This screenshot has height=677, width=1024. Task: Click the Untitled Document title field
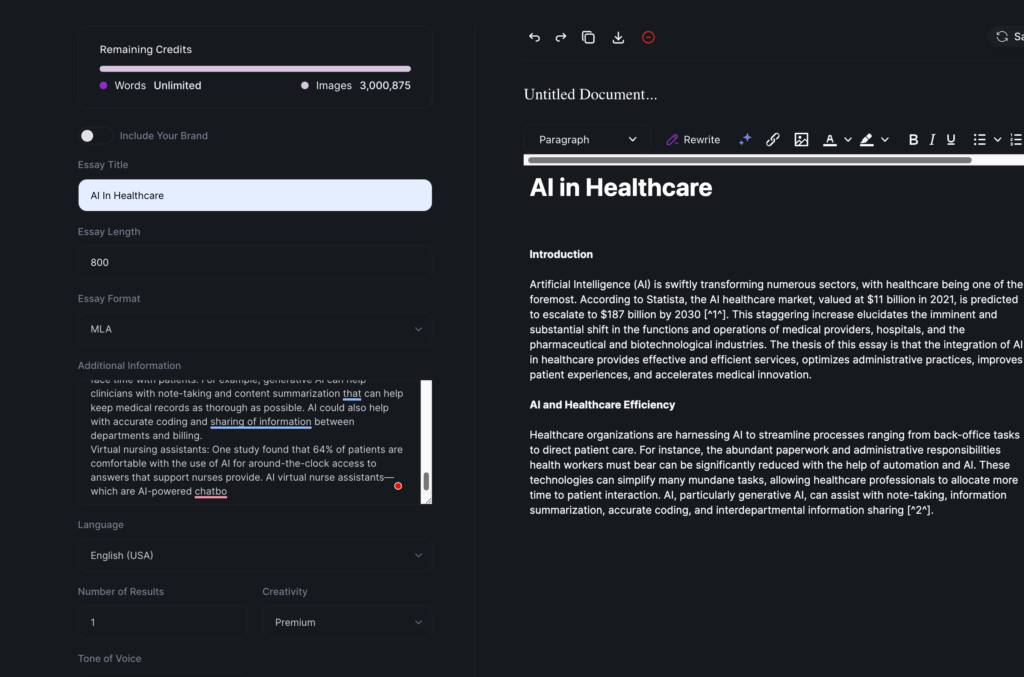click(591, 95)
